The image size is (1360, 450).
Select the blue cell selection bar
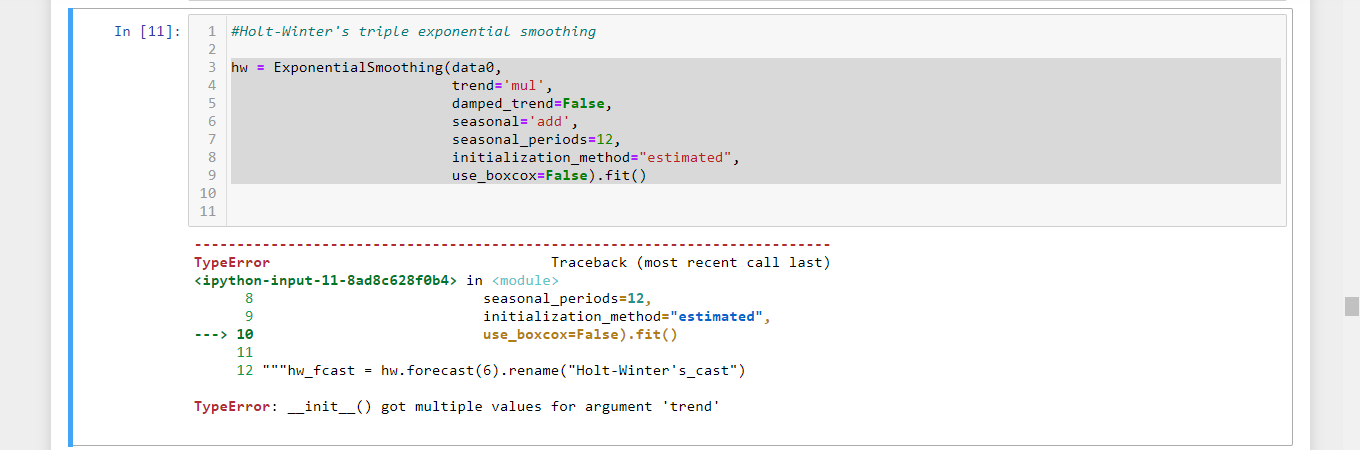click(x=71, y=227)
